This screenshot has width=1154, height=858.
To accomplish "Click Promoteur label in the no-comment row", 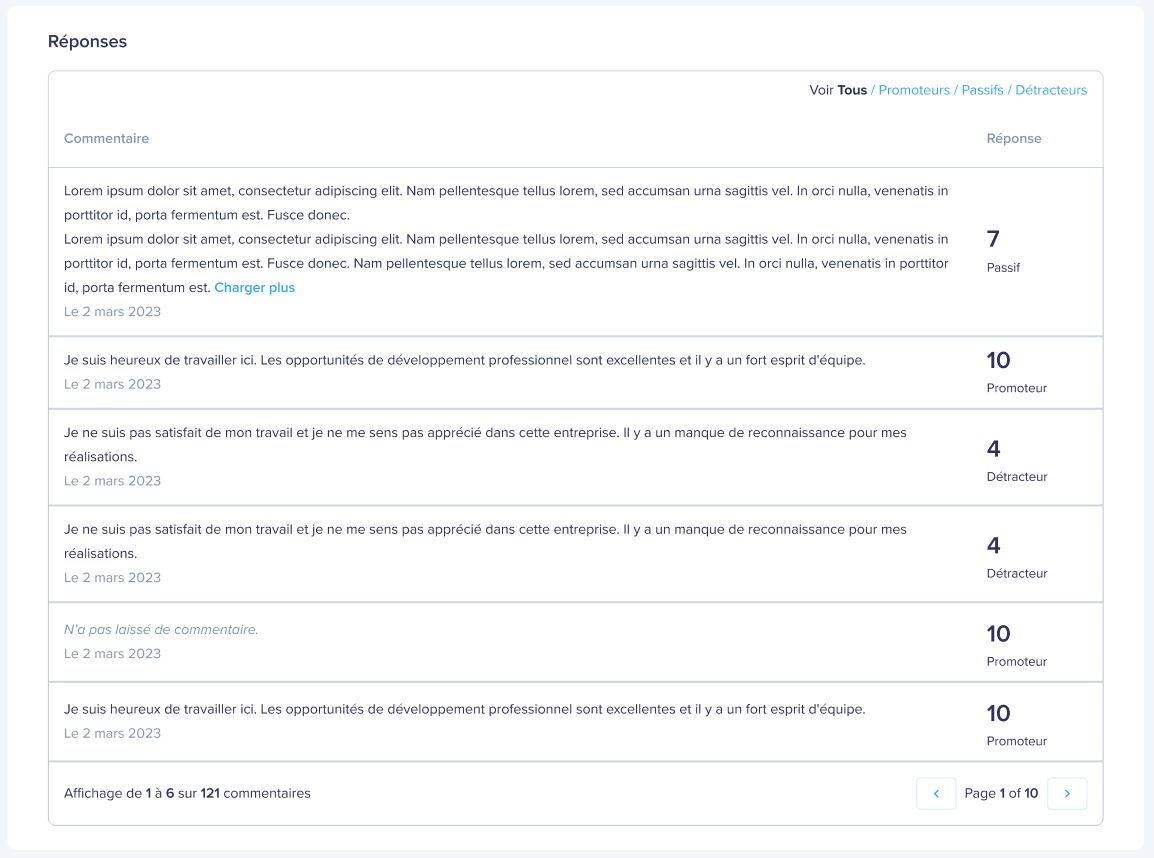I will (1016, 662).
